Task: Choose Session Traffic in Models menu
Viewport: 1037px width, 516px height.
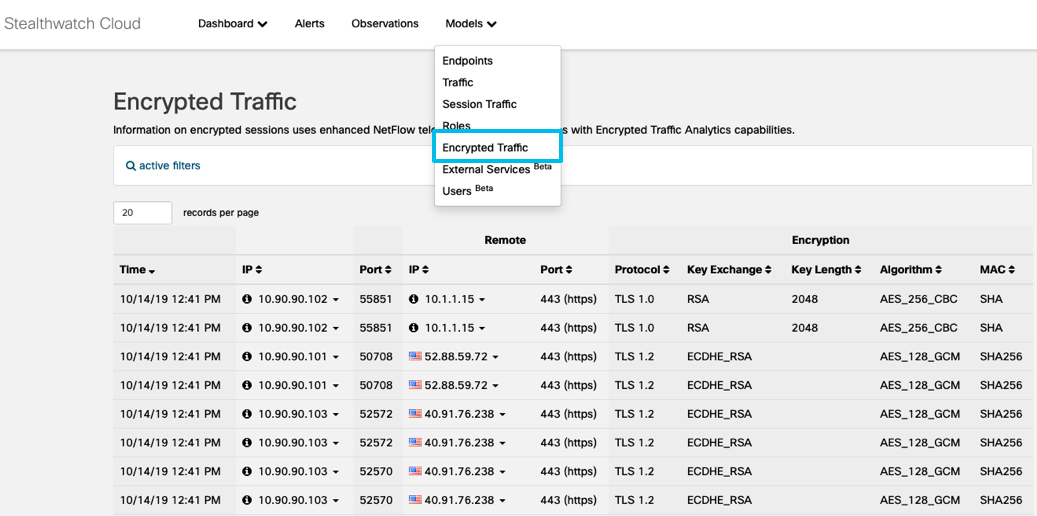Action: [479, 104]
